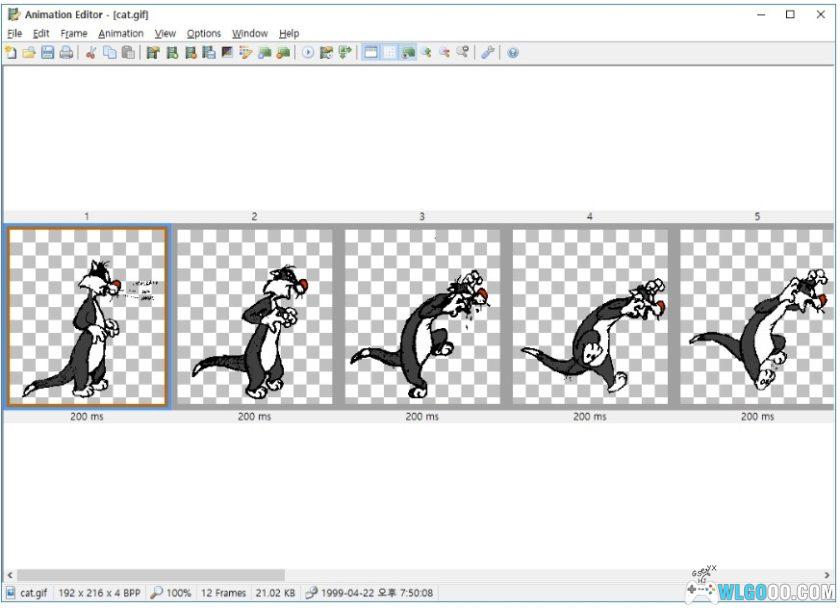Save the animation with the floppy disk icon

(47, 53)
